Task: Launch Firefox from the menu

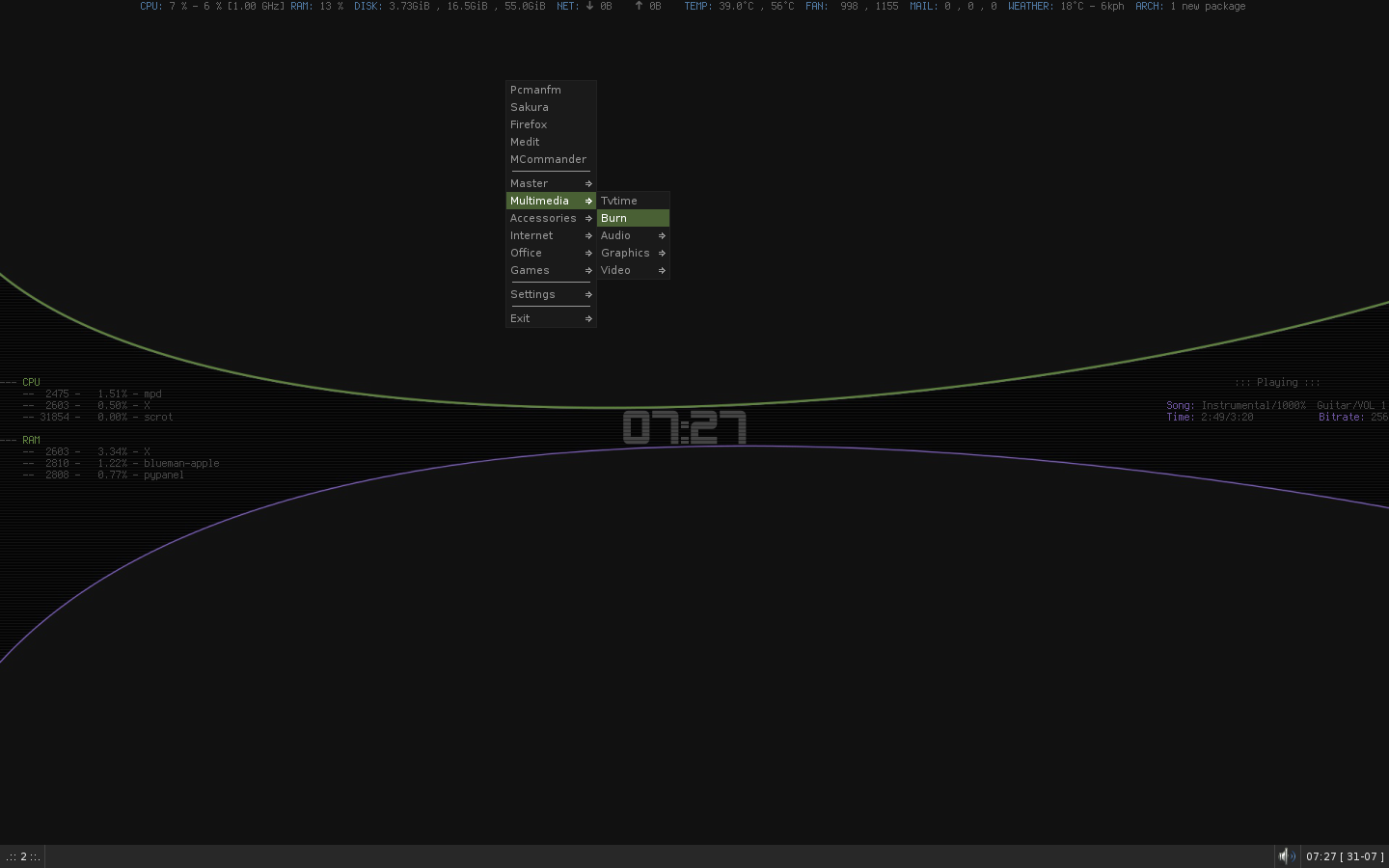Action: 551,124
